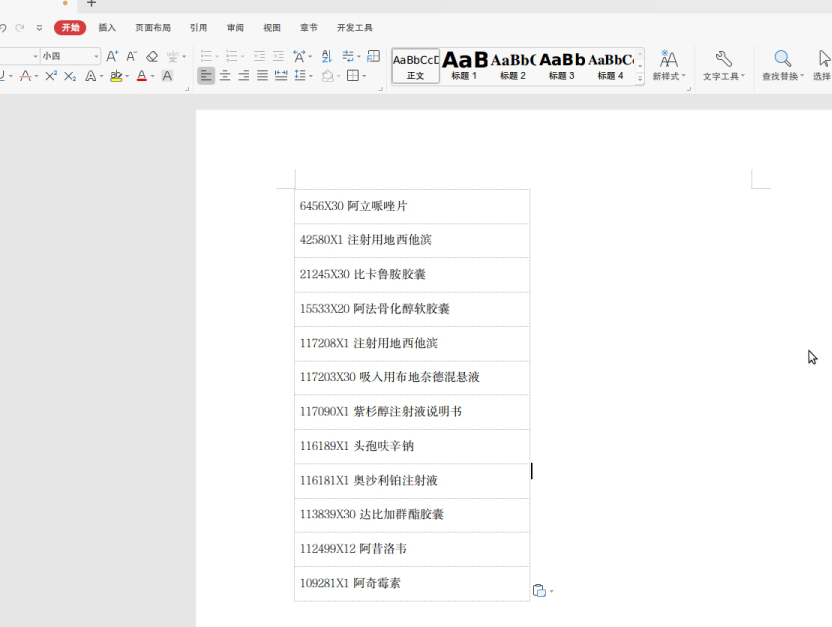Apply the 标题 1 heading style
This screenshot has width=832, height=627.
tap(464, 66)
